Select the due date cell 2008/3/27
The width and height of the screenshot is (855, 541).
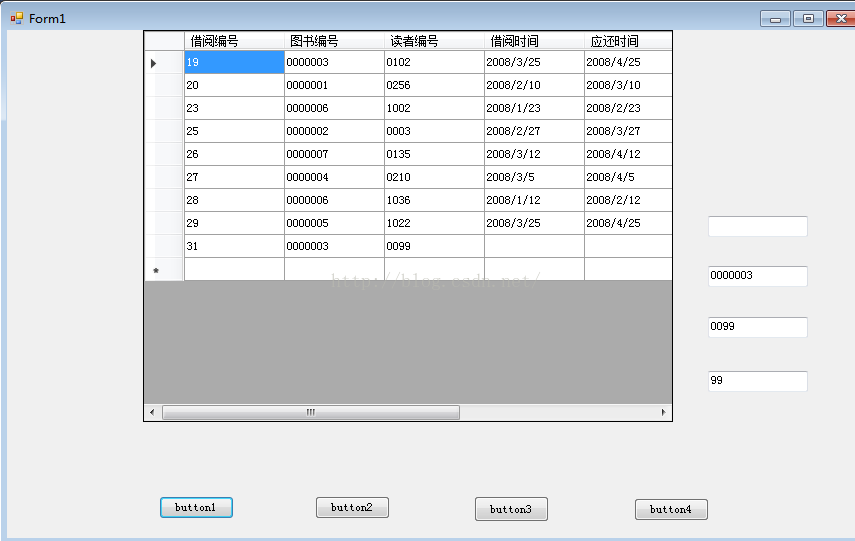click(x=628, y=131)
